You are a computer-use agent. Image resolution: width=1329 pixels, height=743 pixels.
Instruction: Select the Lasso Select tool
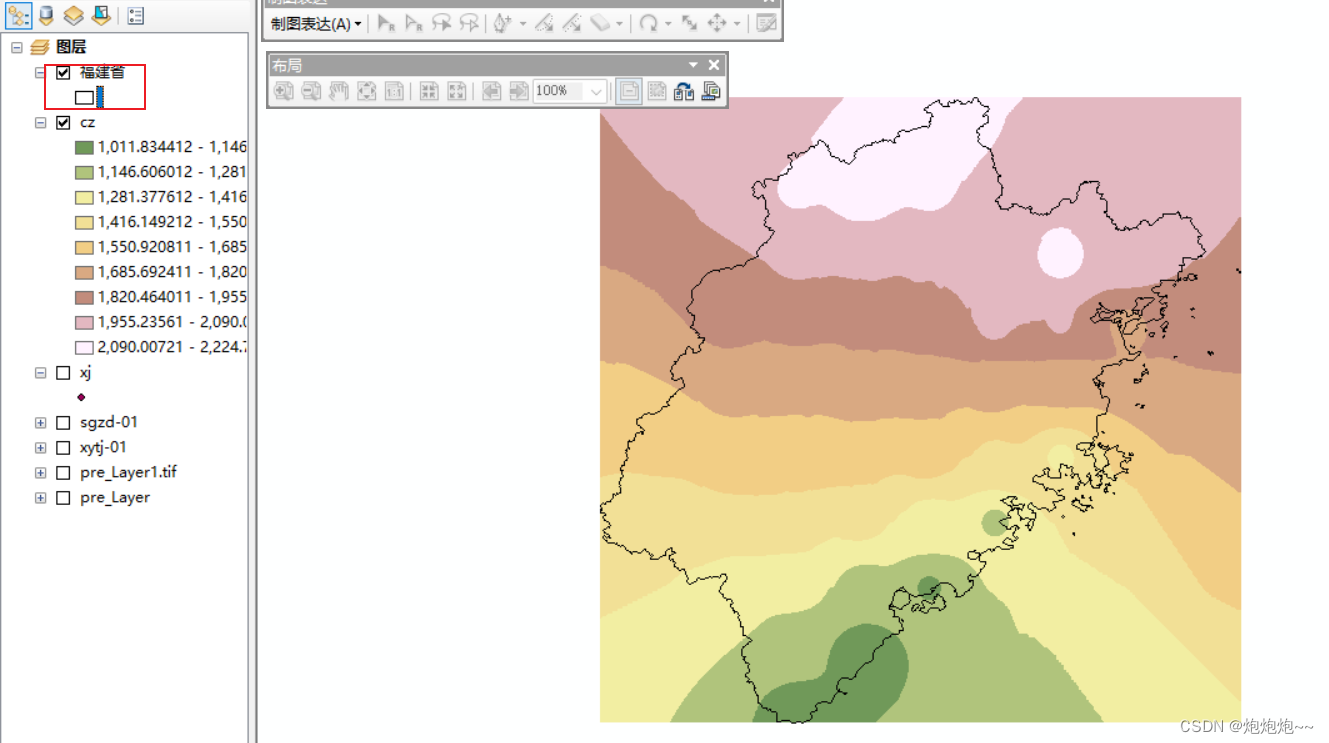(x=441, y=23)
